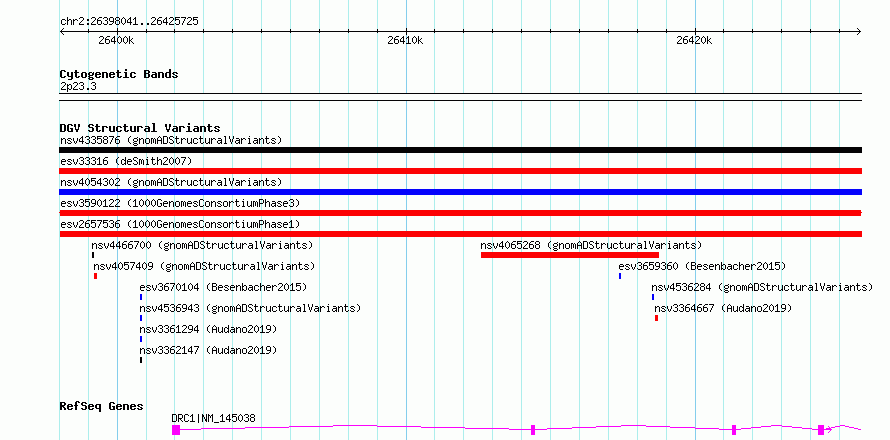This screenshot has height=440, width=890.
Task: Click blue marker under nsv4536943
Action: click(141, 318)
